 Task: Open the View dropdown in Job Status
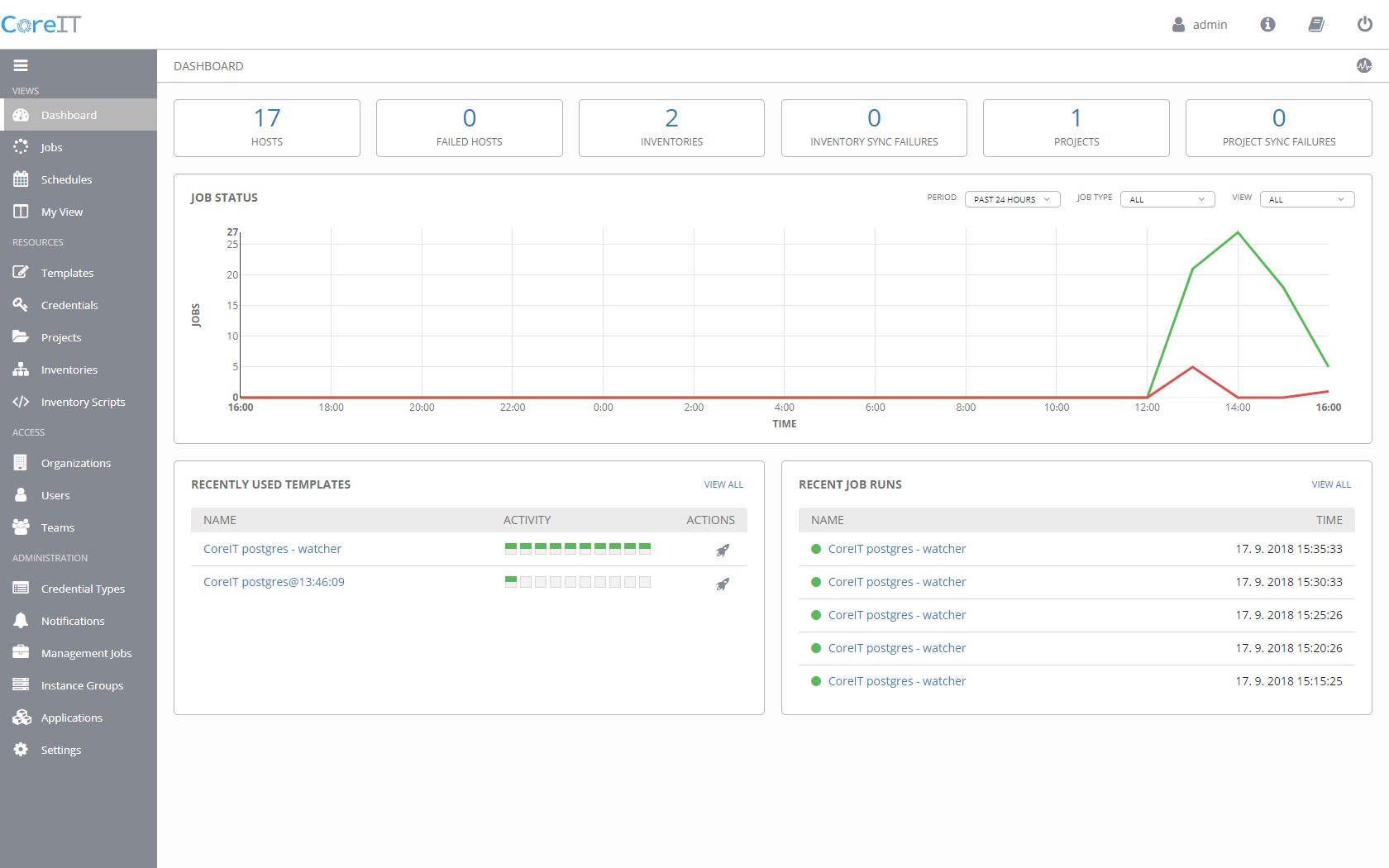tap(1306, 199)
